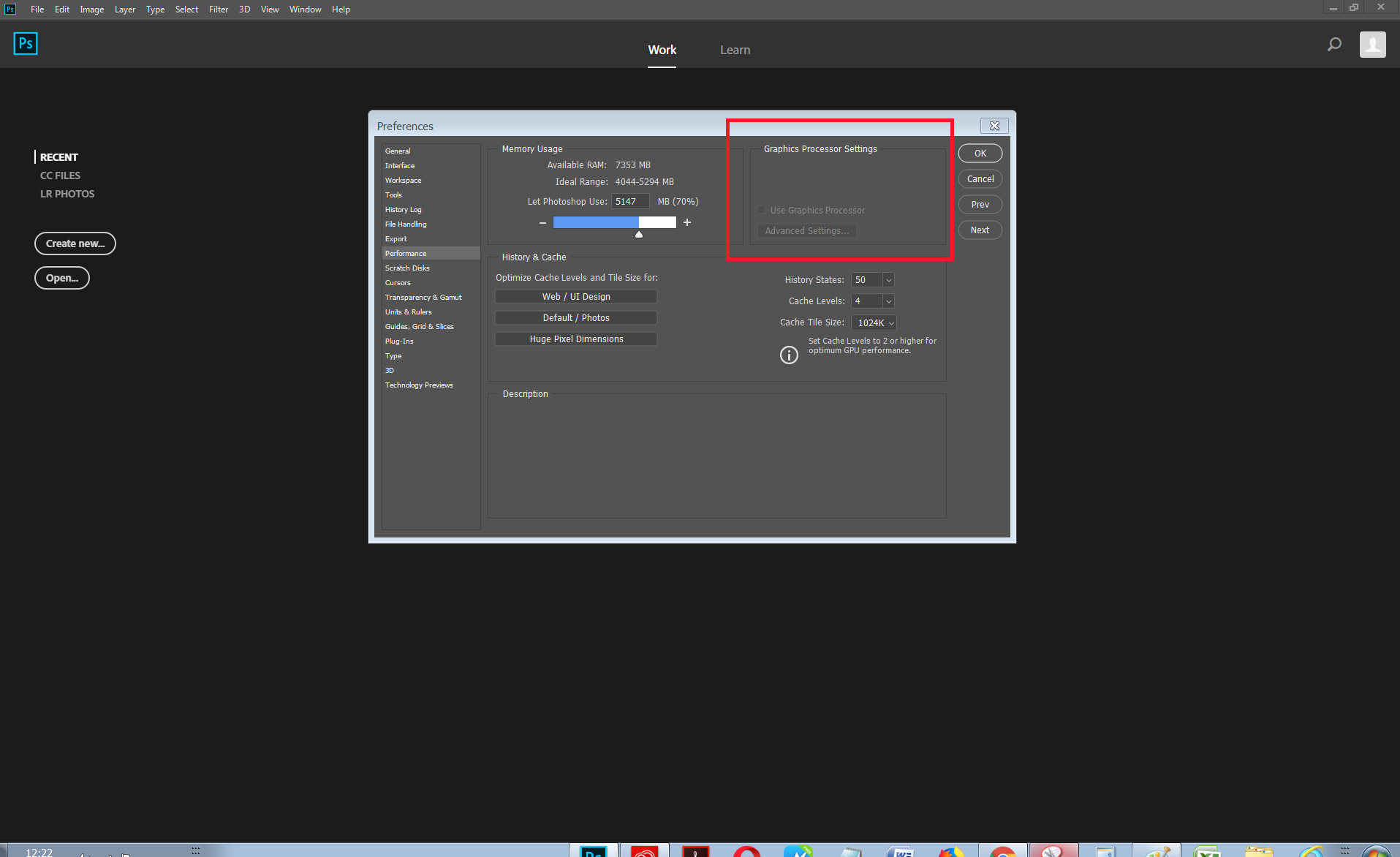Switch to the Learn tab

click(x=735, y=50)
